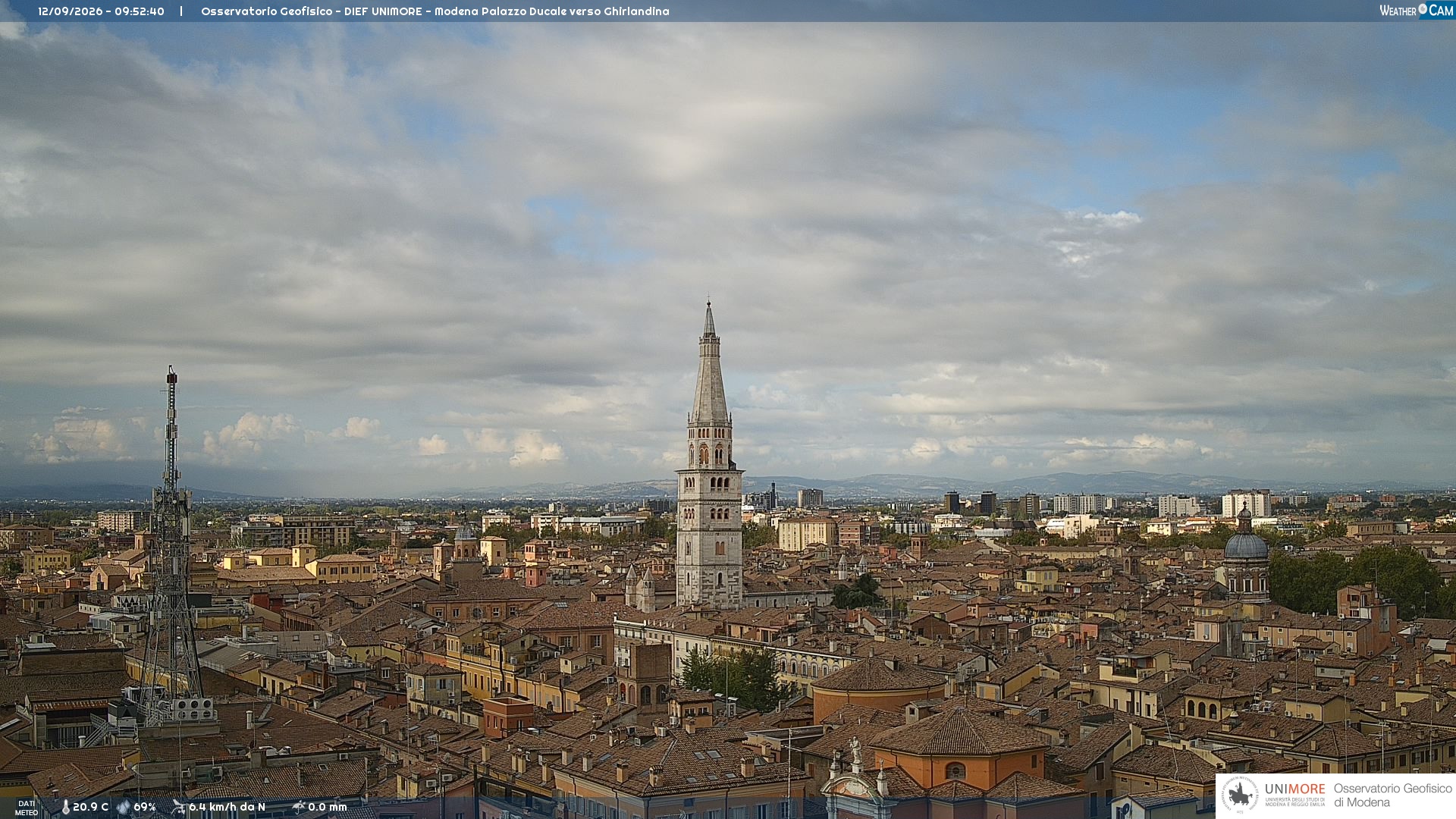Click the thermometer temperature icon

65,807
